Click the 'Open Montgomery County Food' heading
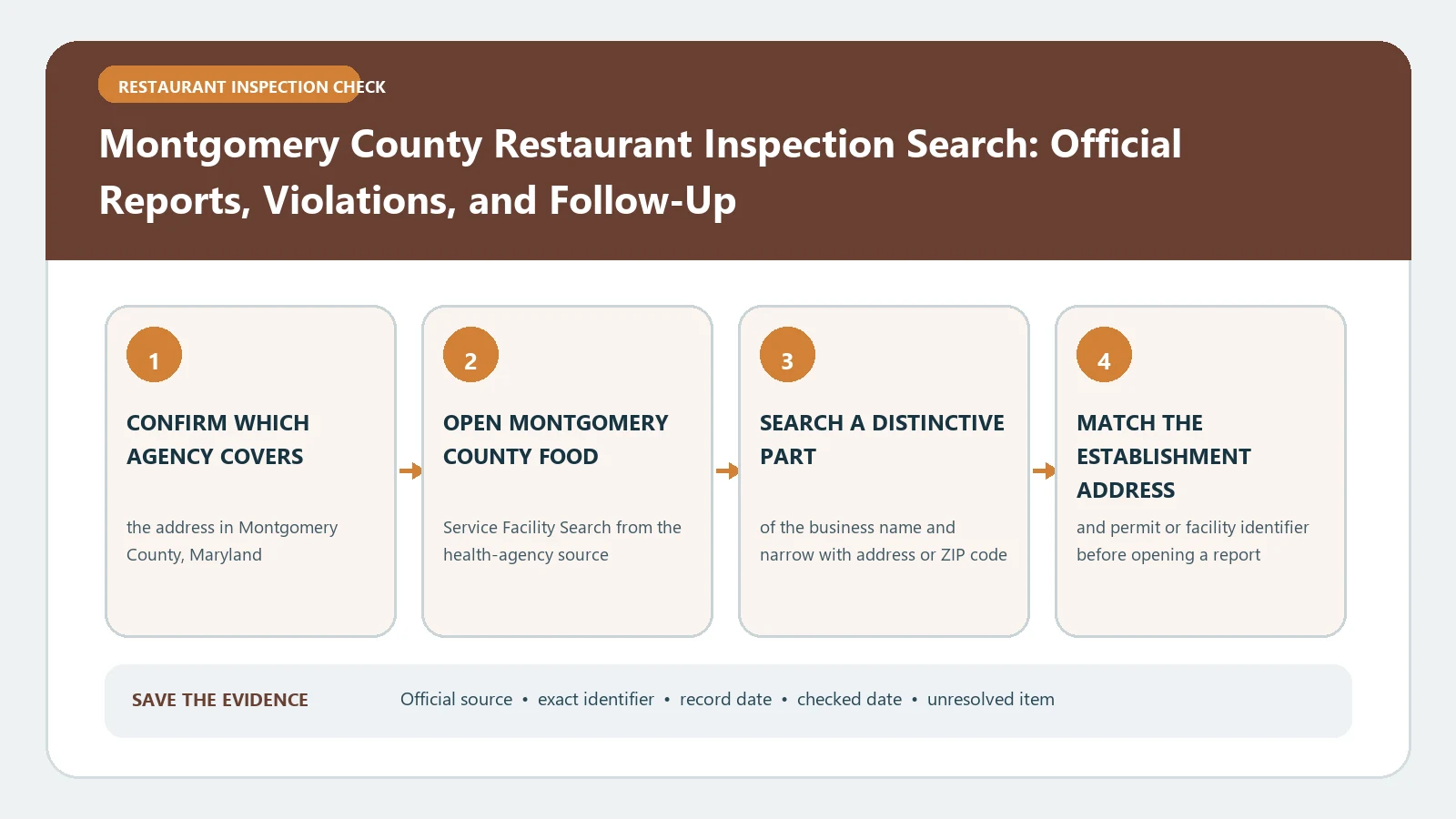 click(555, 440)
